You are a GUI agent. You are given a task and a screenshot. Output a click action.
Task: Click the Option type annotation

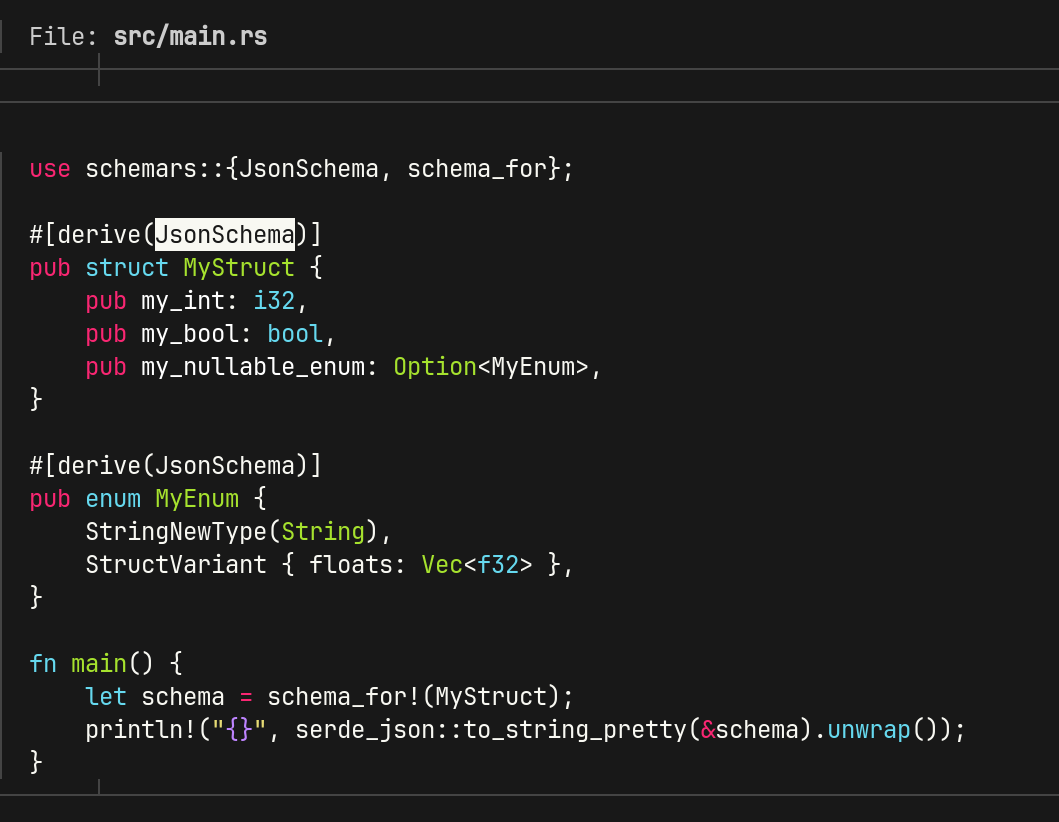pyautogui.click(x=435, y=366)
